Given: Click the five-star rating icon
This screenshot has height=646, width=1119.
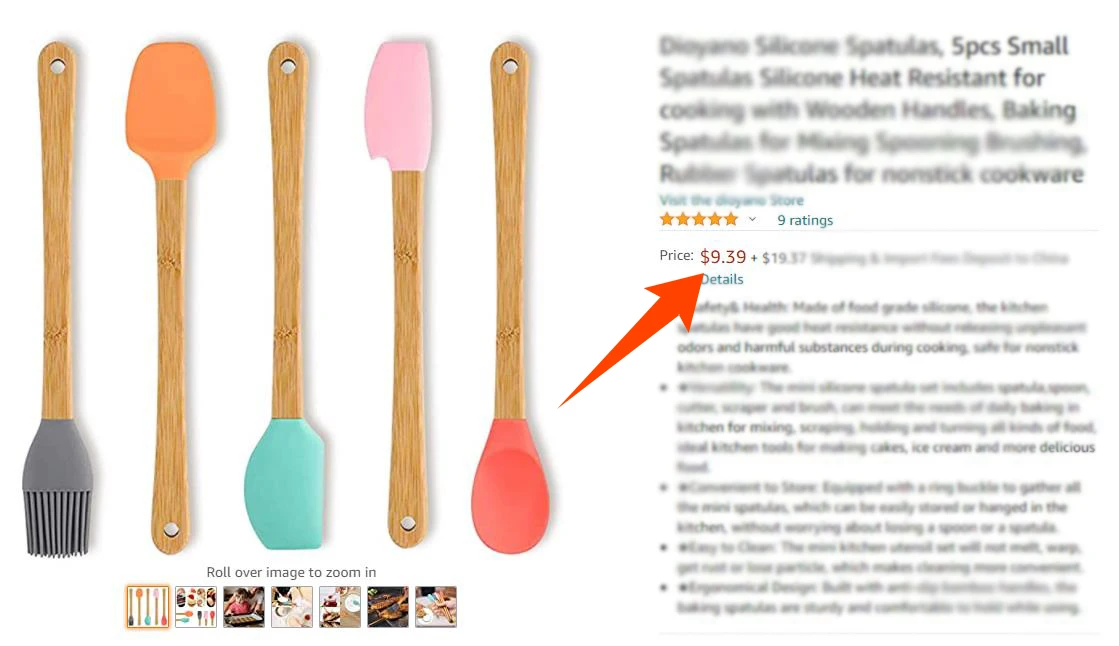Looking at the screenshot, I should 699,220.
